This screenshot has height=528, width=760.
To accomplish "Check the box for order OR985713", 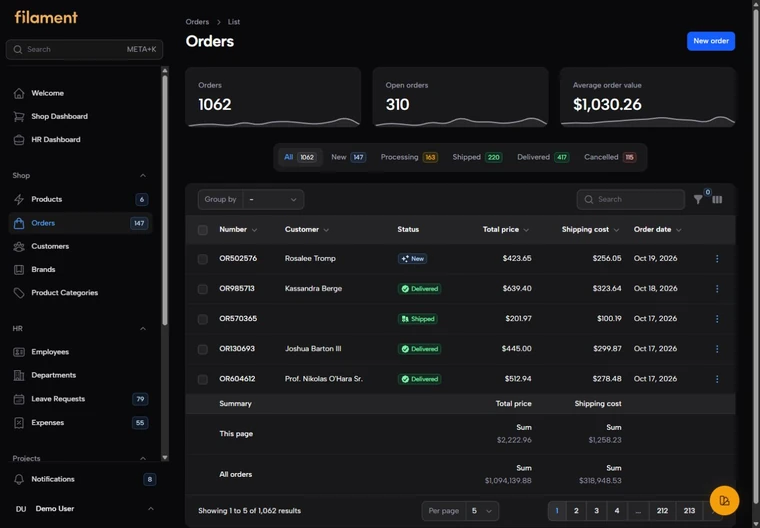I will click(x=203, y=289).
